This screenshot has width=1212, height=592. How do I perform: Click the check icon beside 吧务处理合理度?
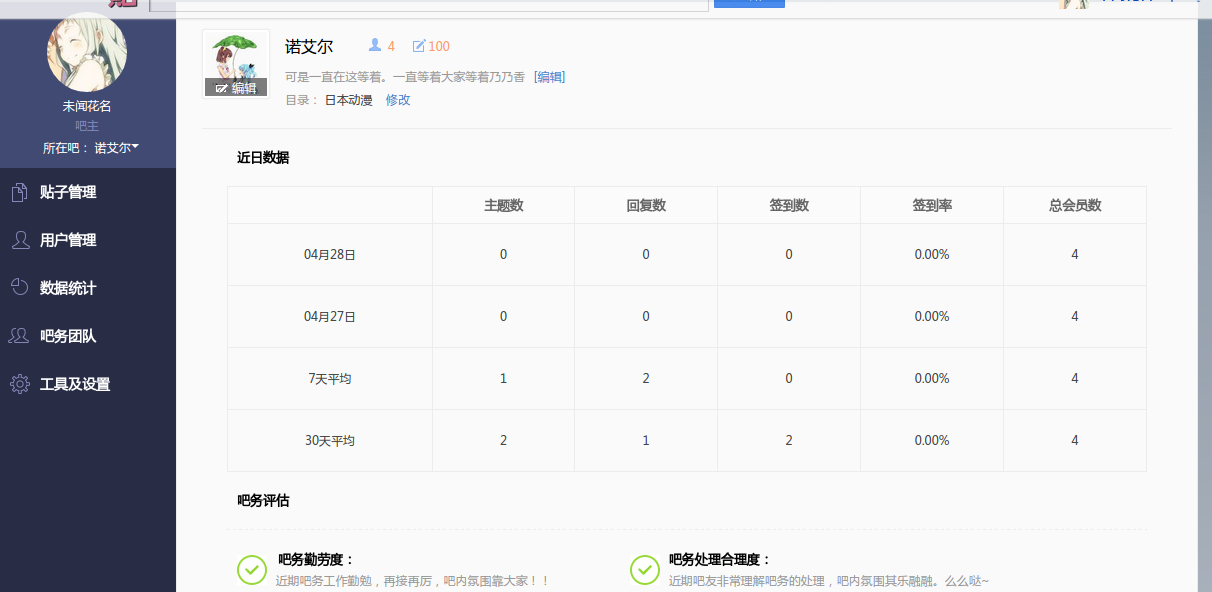pos(645,569)
